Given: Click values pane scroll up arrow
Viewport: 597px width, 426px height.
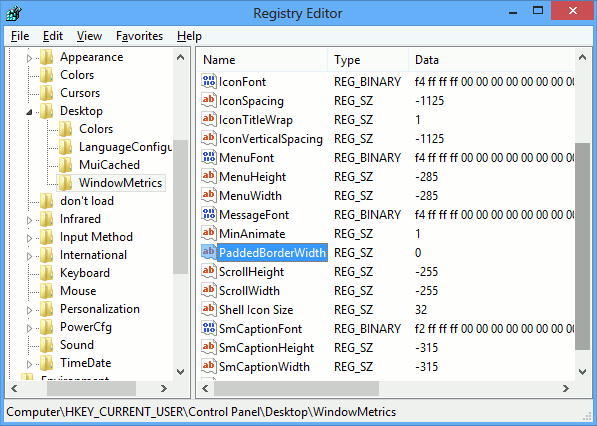Looking at the screenshot, I should [x=582, y=57].
